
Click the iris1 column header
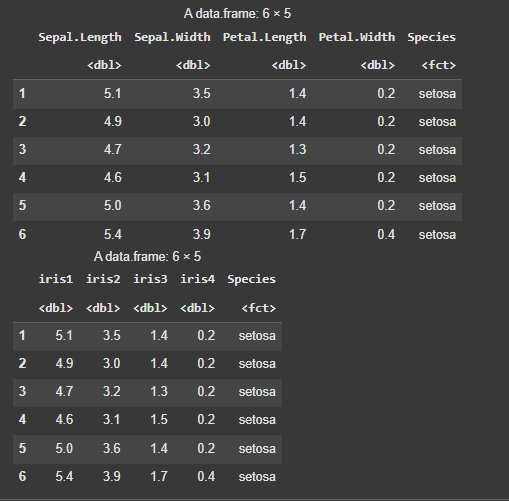(56, 279)
